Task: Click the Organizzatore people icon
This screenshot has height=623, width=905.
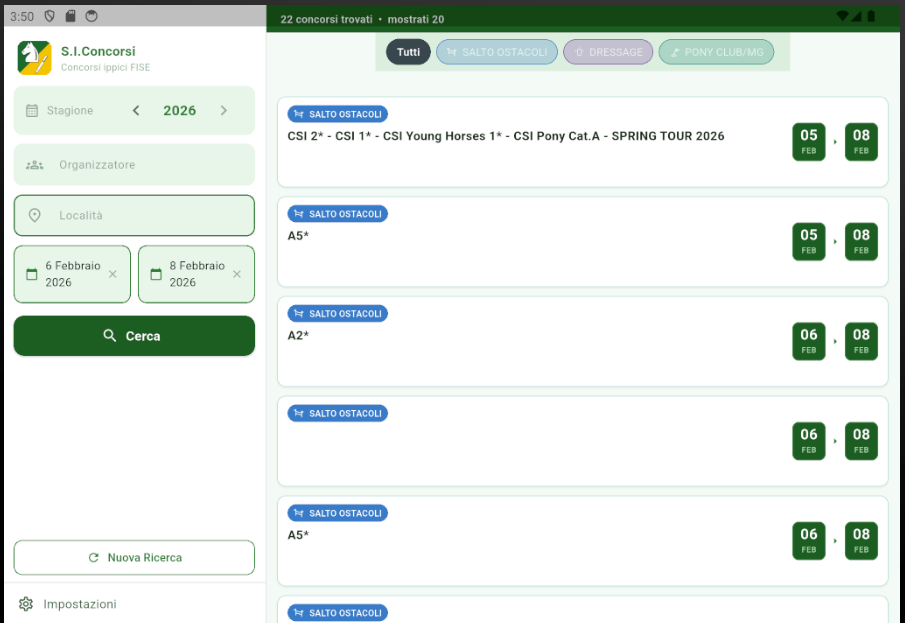Action: tap(35, 165)
